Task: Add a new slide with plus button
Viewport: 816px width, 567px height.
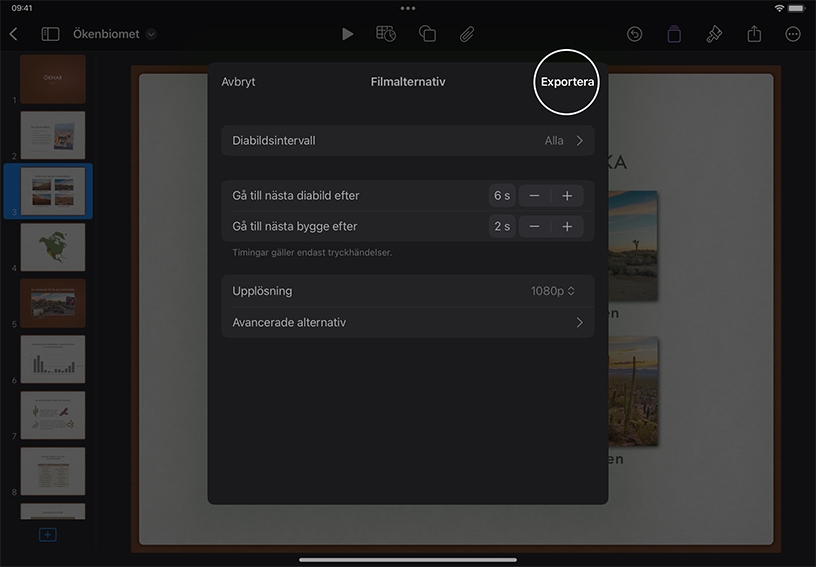Action: [47, 535]
